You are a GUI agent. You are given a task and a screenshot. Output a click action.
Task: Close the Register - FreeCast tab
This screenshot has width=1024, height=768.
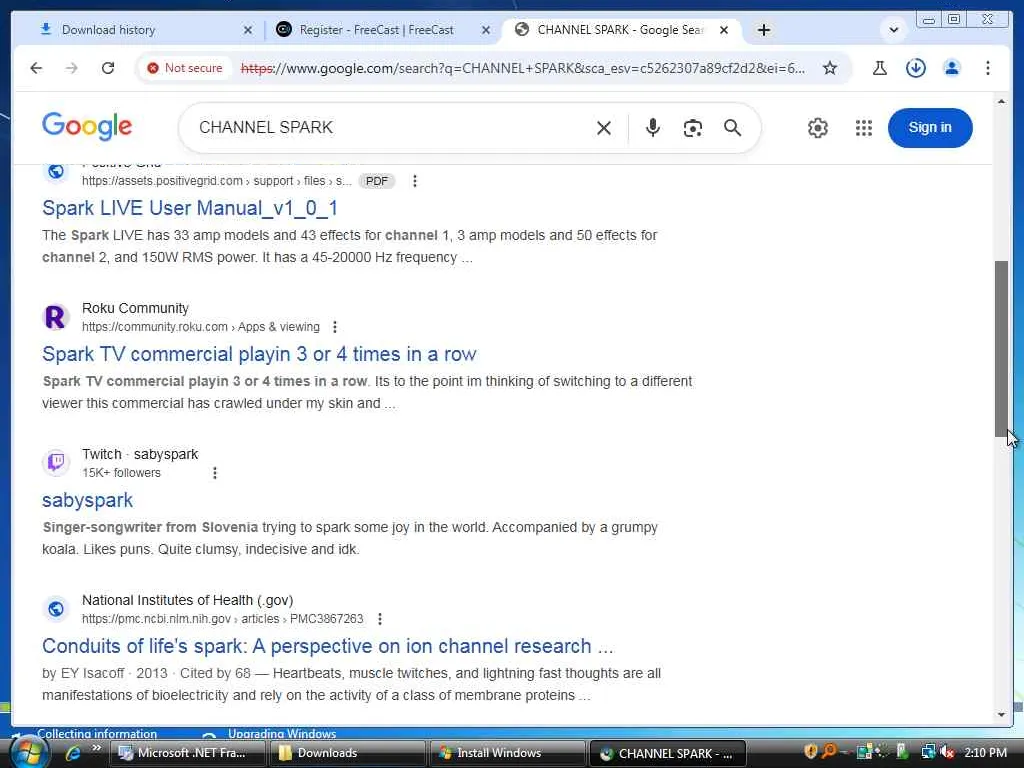[486, 30]
